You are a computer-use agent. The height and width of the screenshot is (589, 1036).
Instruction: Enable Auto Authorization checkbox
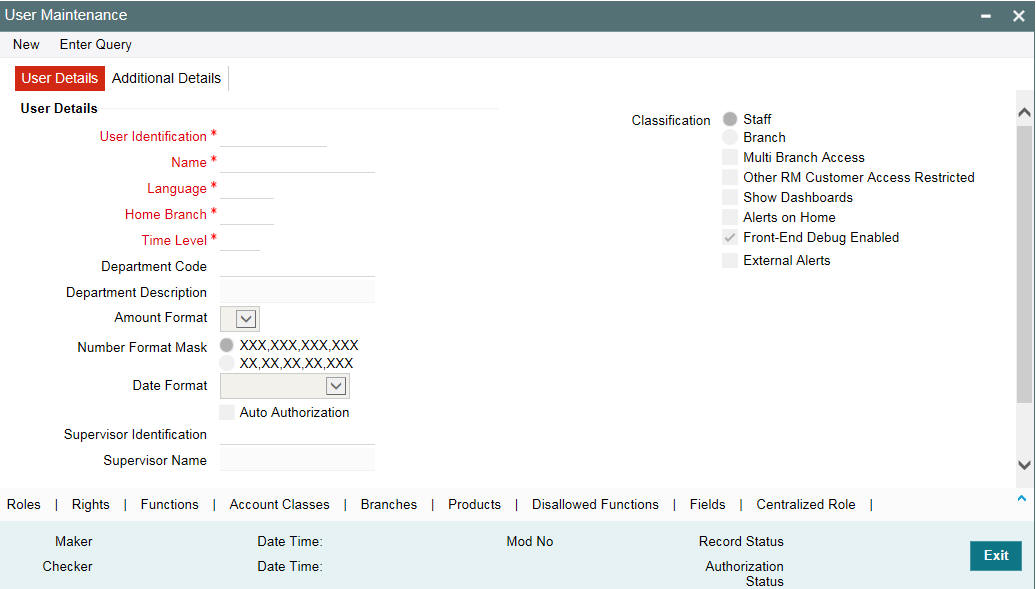click(227, 412)
